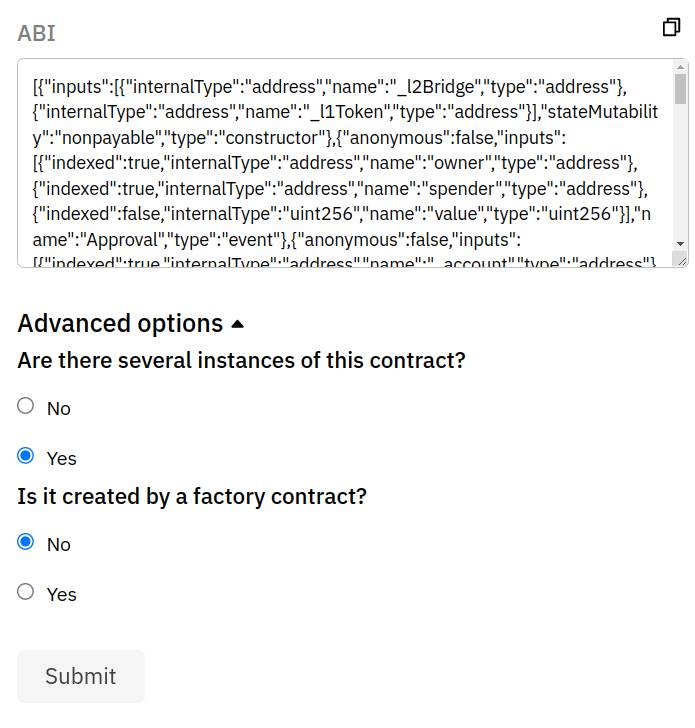Click the "Yes" label under factory contract
The width and height of the screenshot is (695, 728).
click(x=61, y=594)
